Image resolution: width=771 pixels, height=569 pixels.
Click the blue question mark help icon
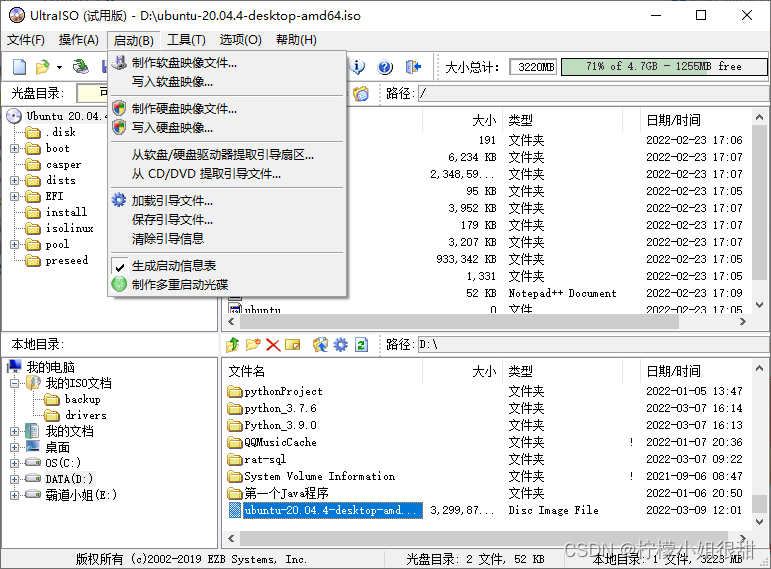point(385,66)
